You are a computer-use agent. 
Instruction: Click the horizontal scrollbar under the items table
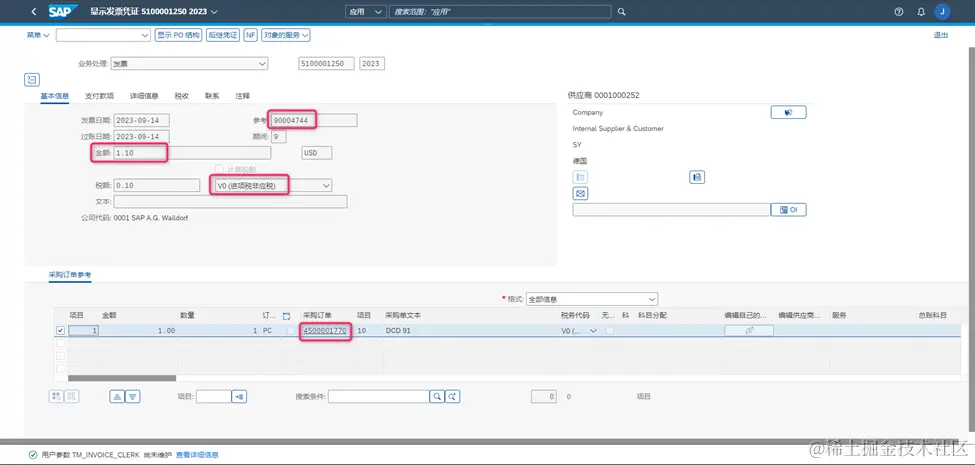click(122, 377)
